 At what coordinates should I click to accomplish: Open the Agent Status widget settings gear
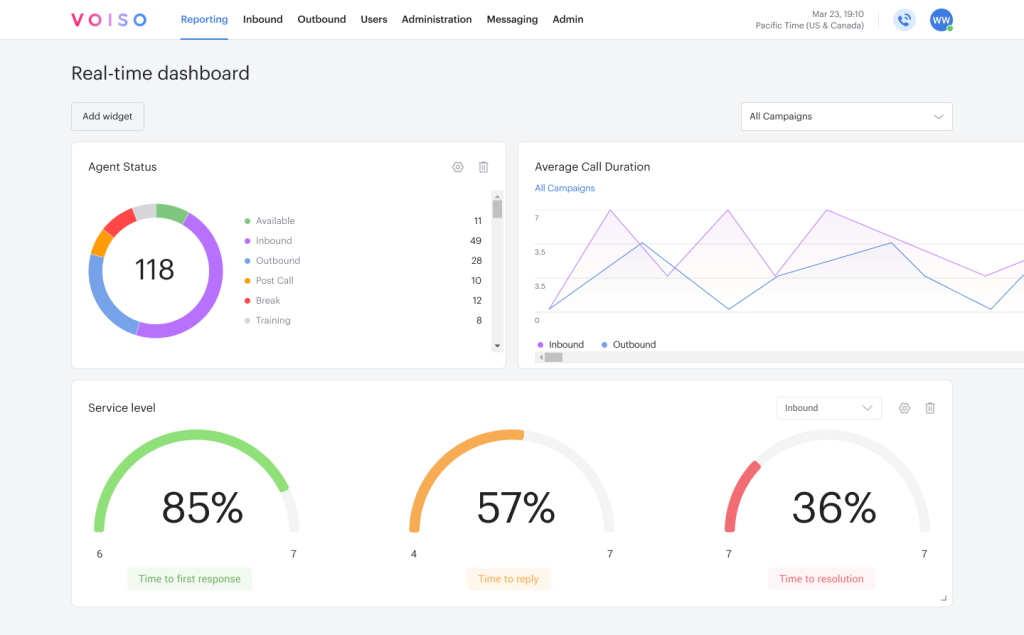(x=458, y=167)
